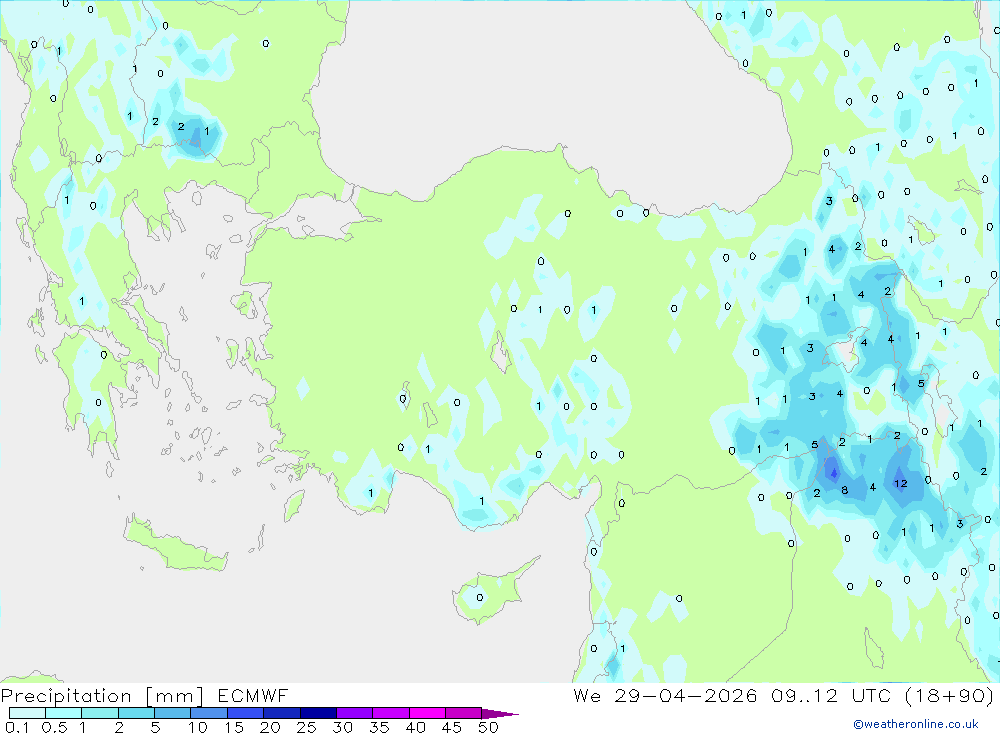
Task: Click the '10' legend scale label
Action: (x=198, y=727)
